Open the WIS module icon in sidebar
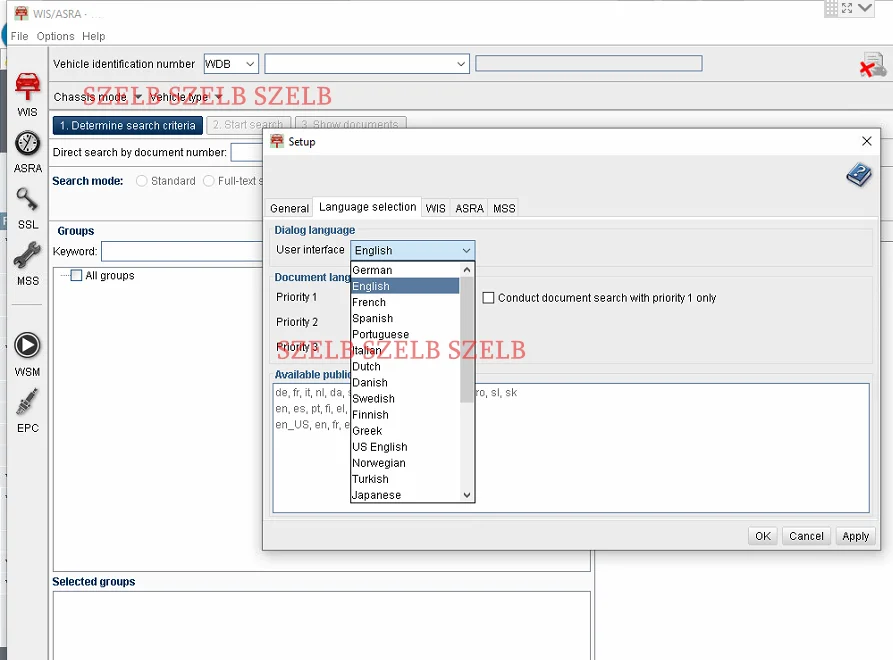Viewport: 893px width, 660px height. point(27,87)
